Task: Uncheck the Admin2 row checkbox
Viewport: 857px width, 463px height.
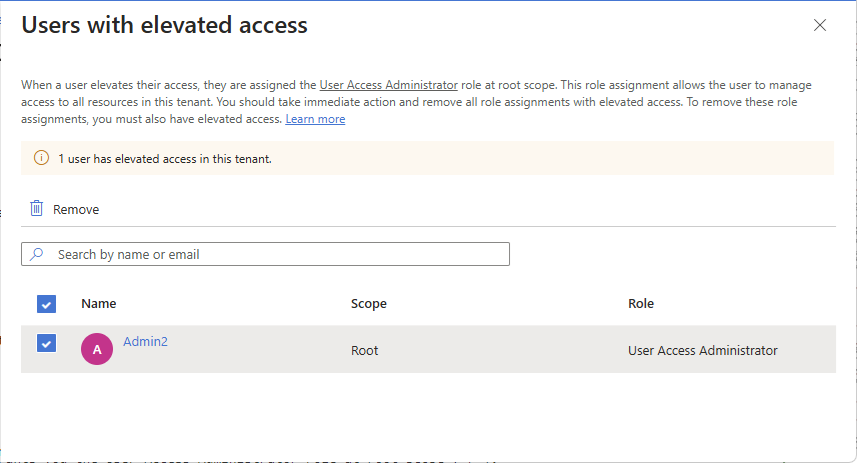Action: point(46,343)
